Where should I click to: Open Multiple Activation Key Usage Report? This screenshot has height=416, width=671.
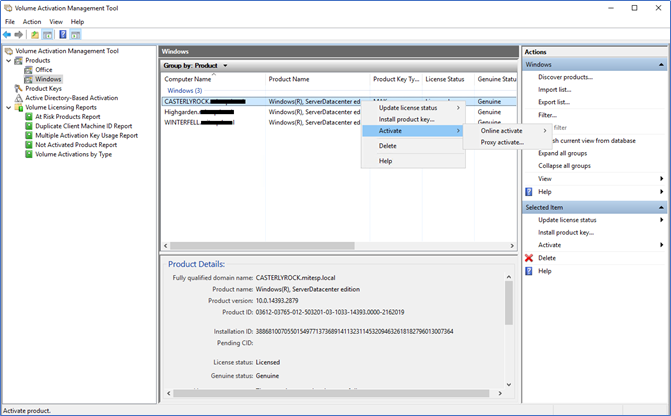[x=86, y=136]
